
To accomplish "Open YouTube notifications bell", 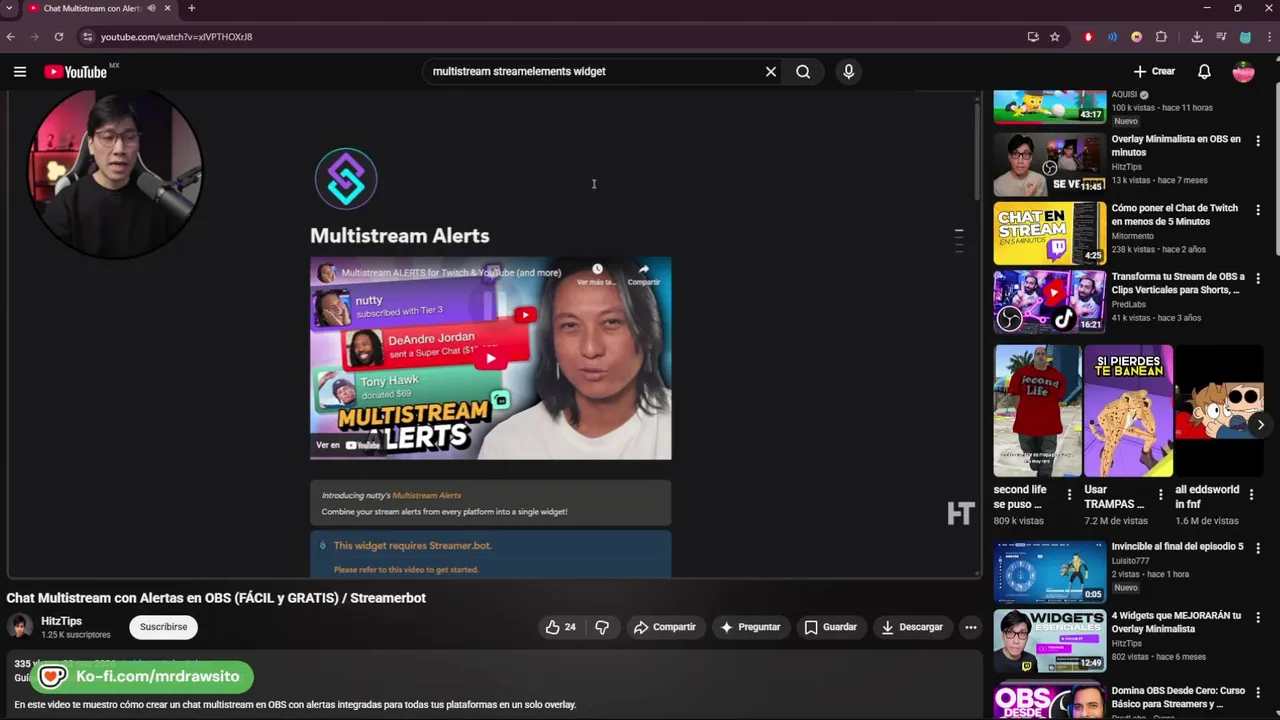I will [1205, 71].
